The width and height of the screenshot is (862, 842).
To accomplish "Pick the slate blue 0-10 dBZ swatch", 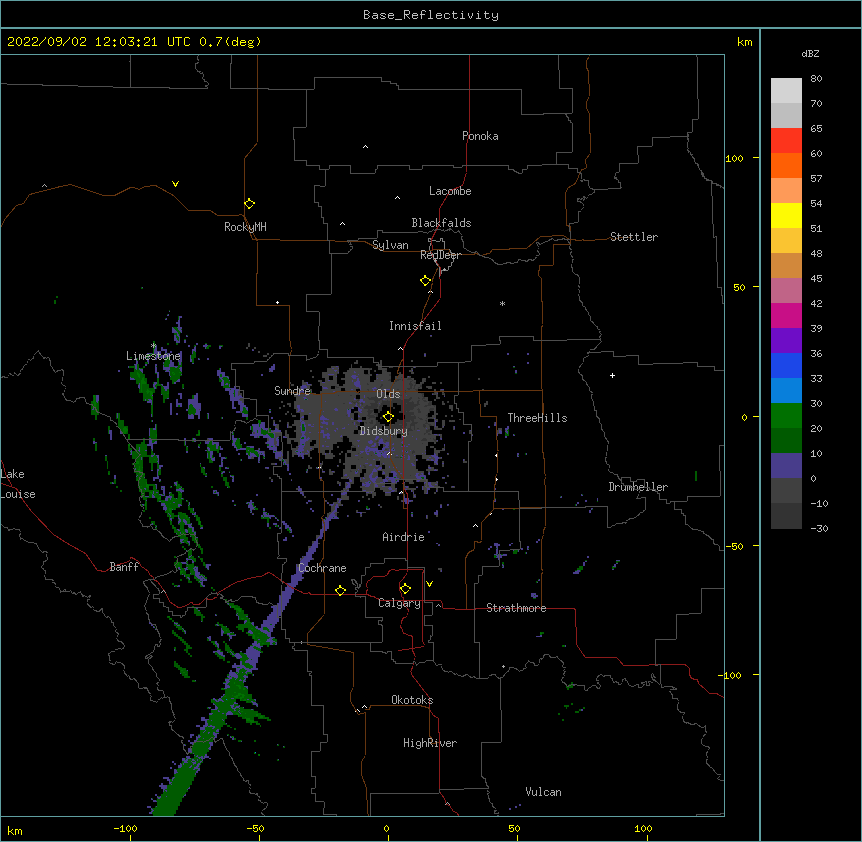I will pos(786,466).
